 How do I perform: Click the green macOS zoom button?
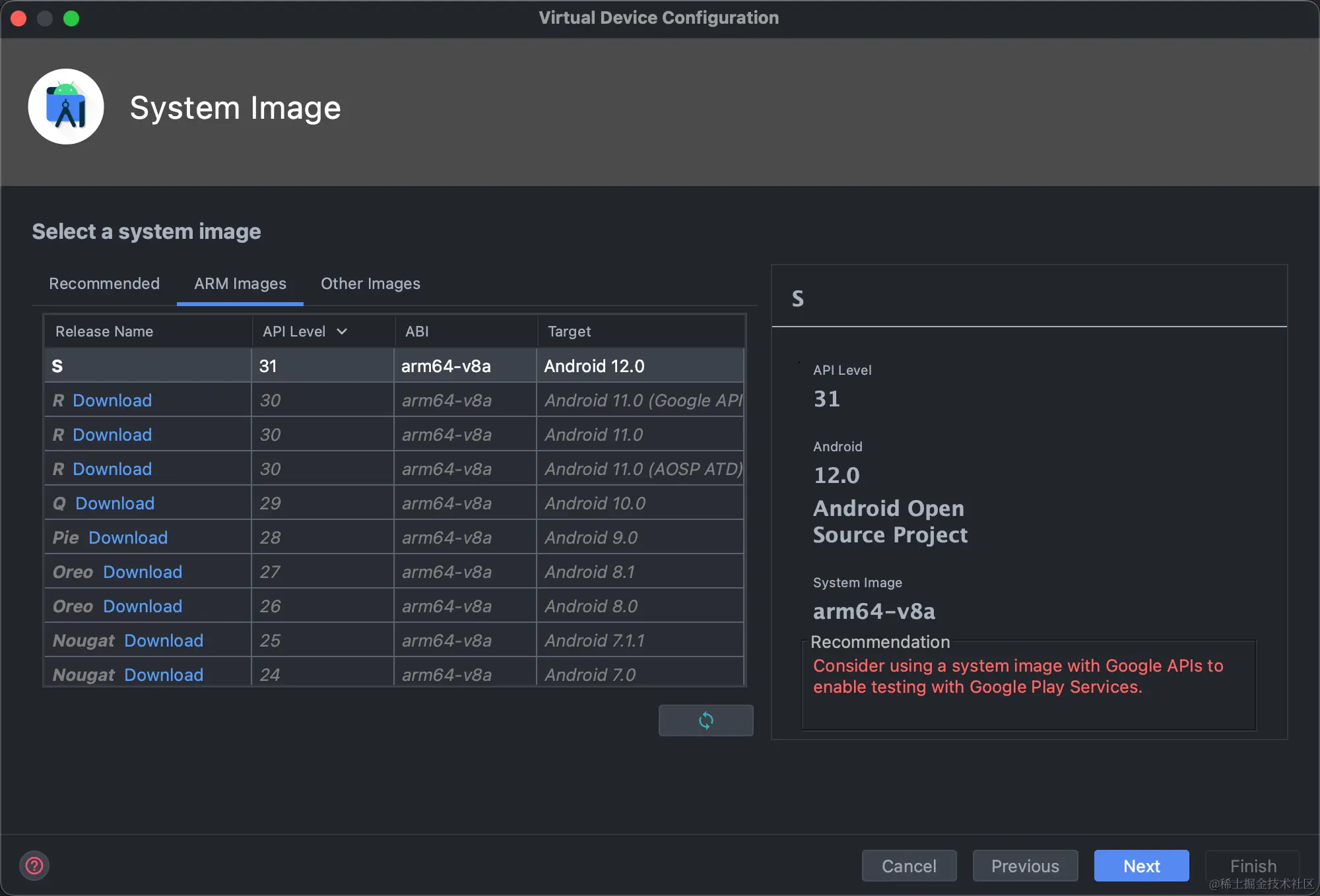coord(71,18)
